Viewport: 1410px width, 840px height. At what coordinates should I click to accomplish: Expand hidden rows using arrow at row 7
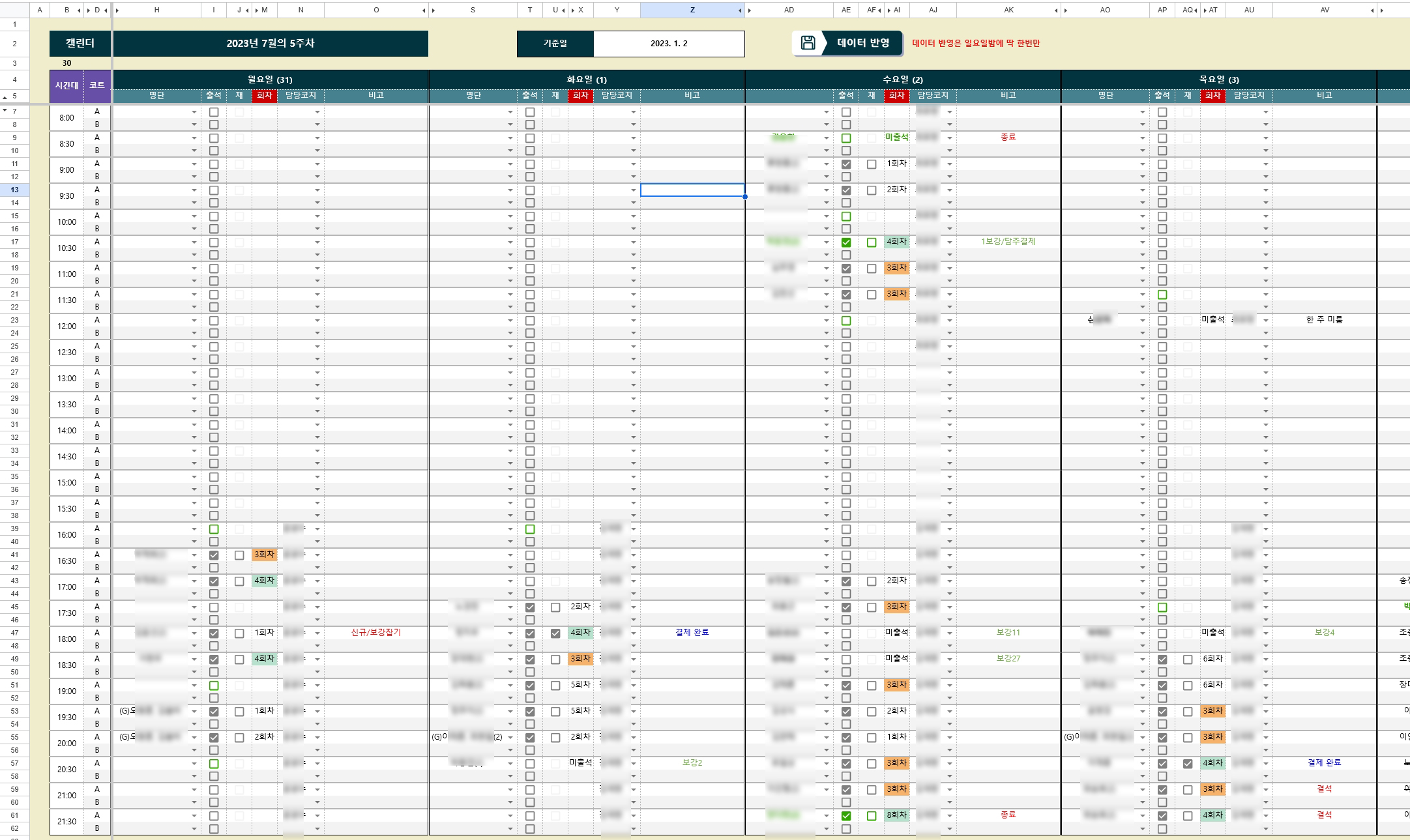5,110
